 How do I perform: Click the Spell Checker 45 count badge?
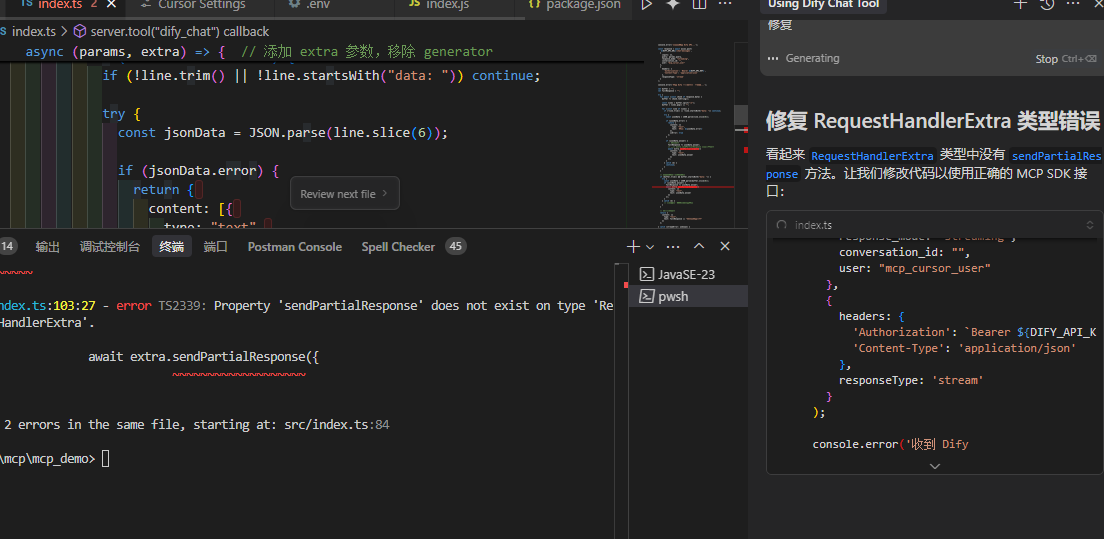(456, 247)
